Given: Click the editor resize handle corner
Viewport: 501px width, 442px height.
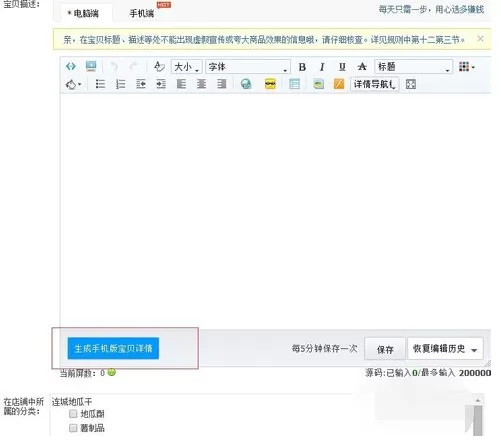Looking at the screenshot, I should [487, 363].
